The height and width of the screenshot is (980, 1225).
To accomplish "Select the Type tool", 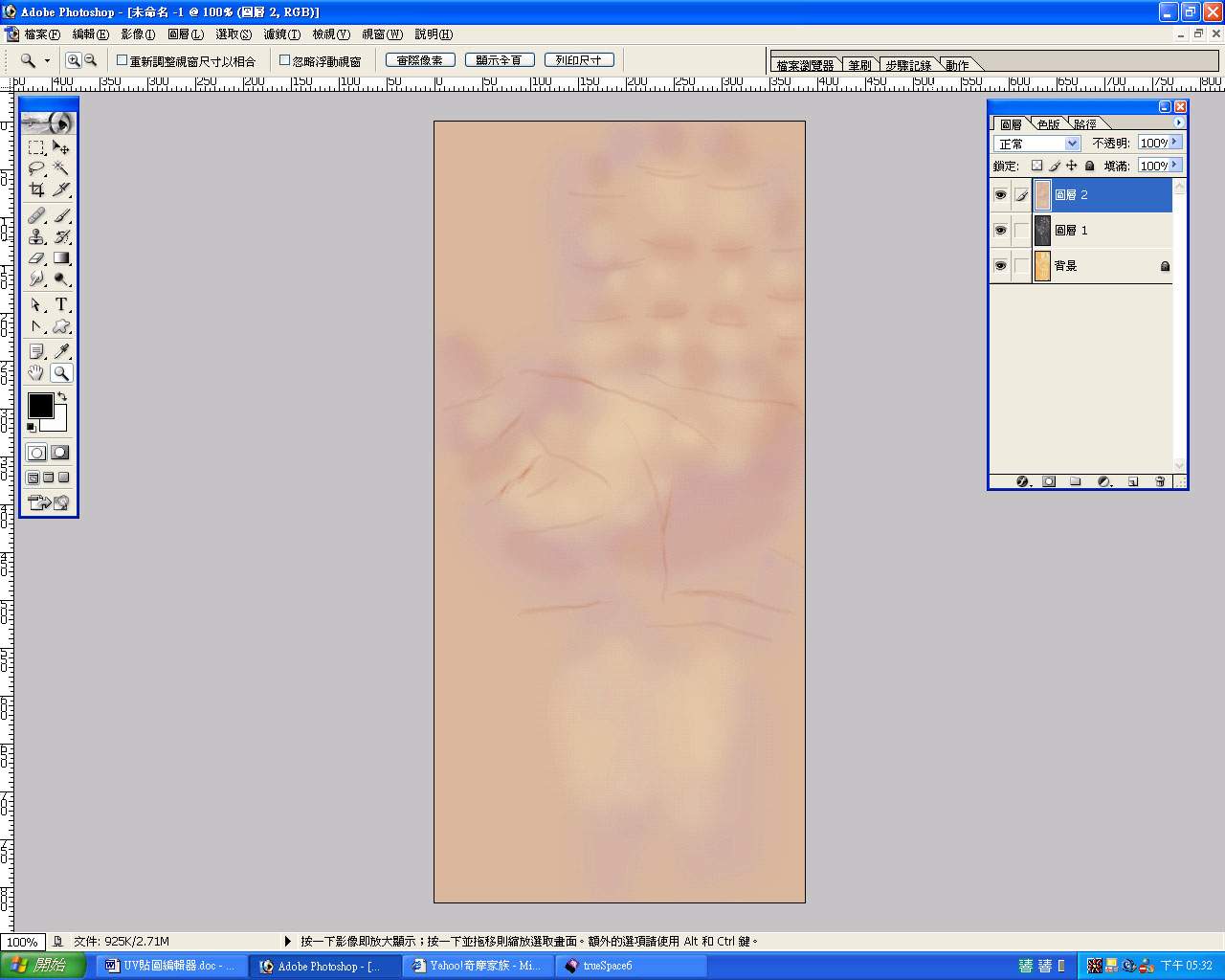I will (61, 304).
